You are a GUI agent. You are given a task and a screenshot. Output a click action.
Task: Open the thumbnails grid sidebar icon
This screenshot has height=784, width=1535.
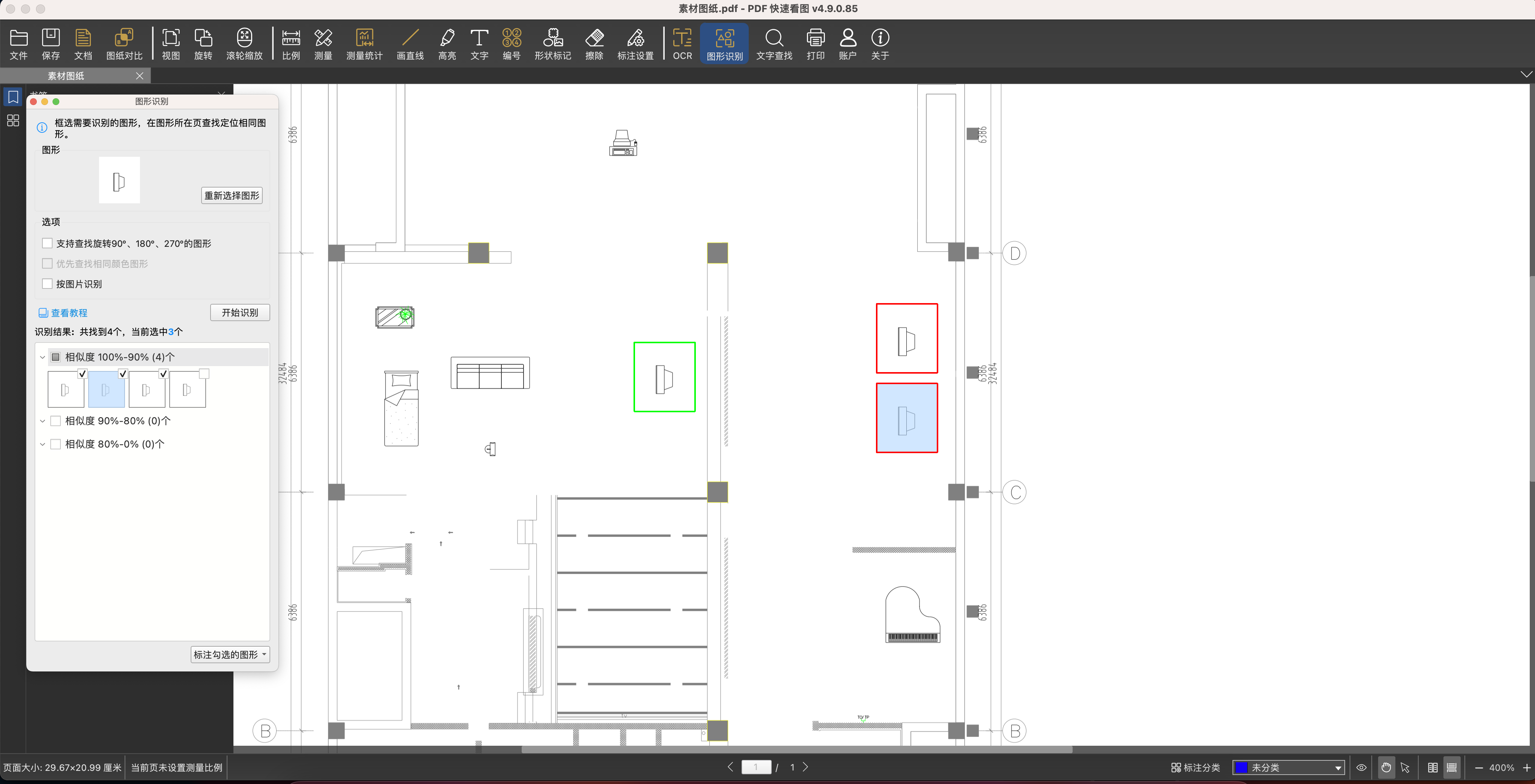13,120
